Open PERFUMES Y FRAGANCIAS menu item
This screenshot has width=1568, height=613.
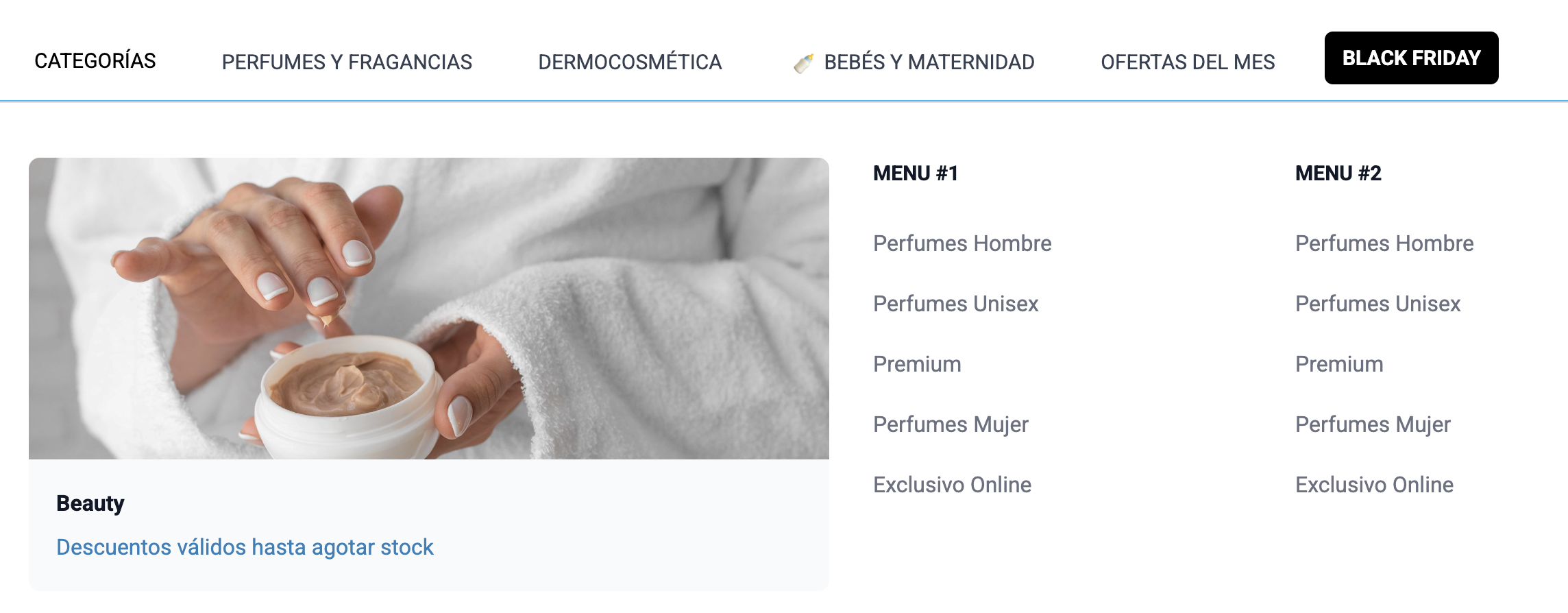347,62
